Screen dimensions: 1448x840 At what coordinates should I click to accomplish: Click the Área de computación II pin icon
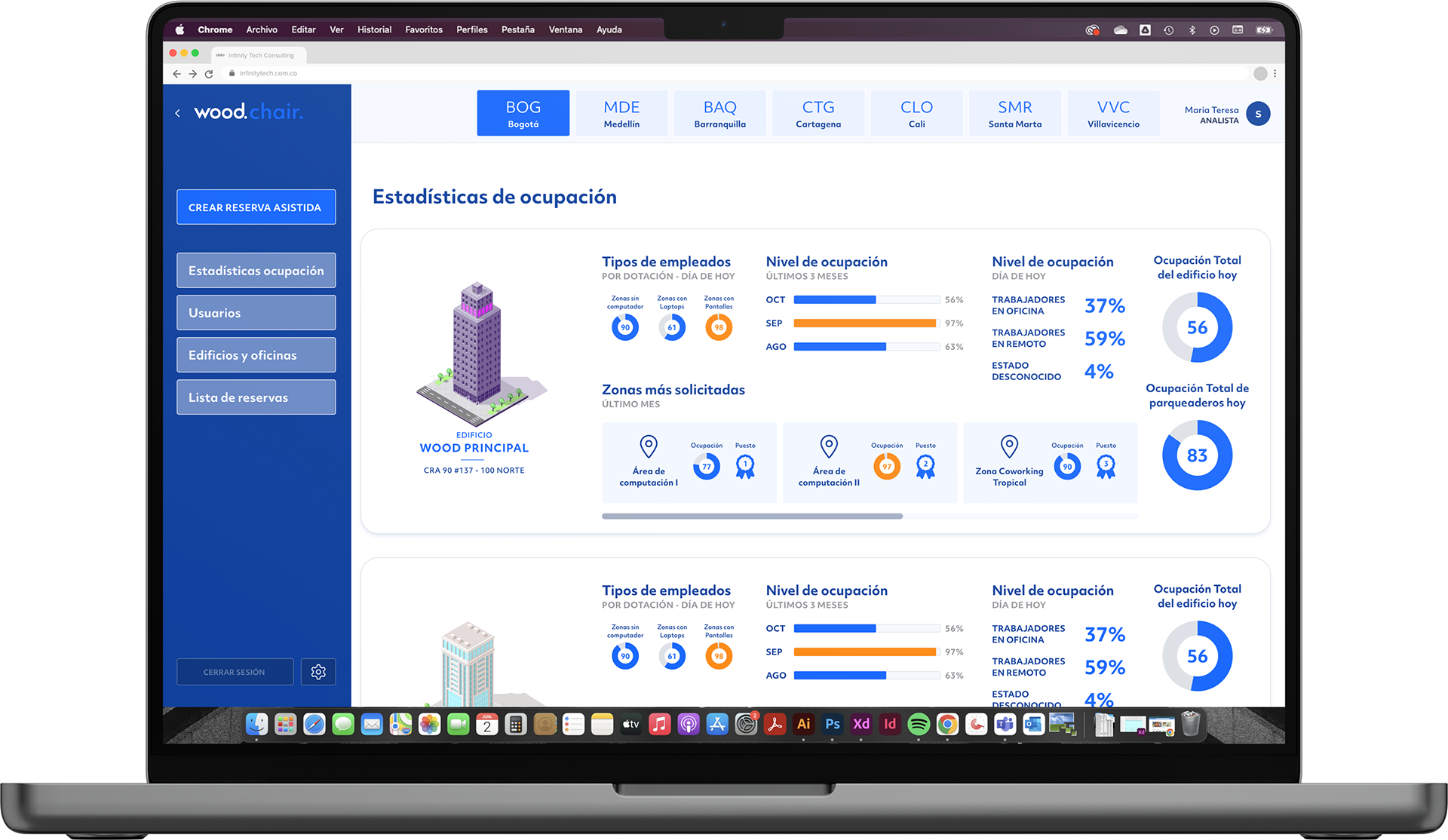coord(829,446)
